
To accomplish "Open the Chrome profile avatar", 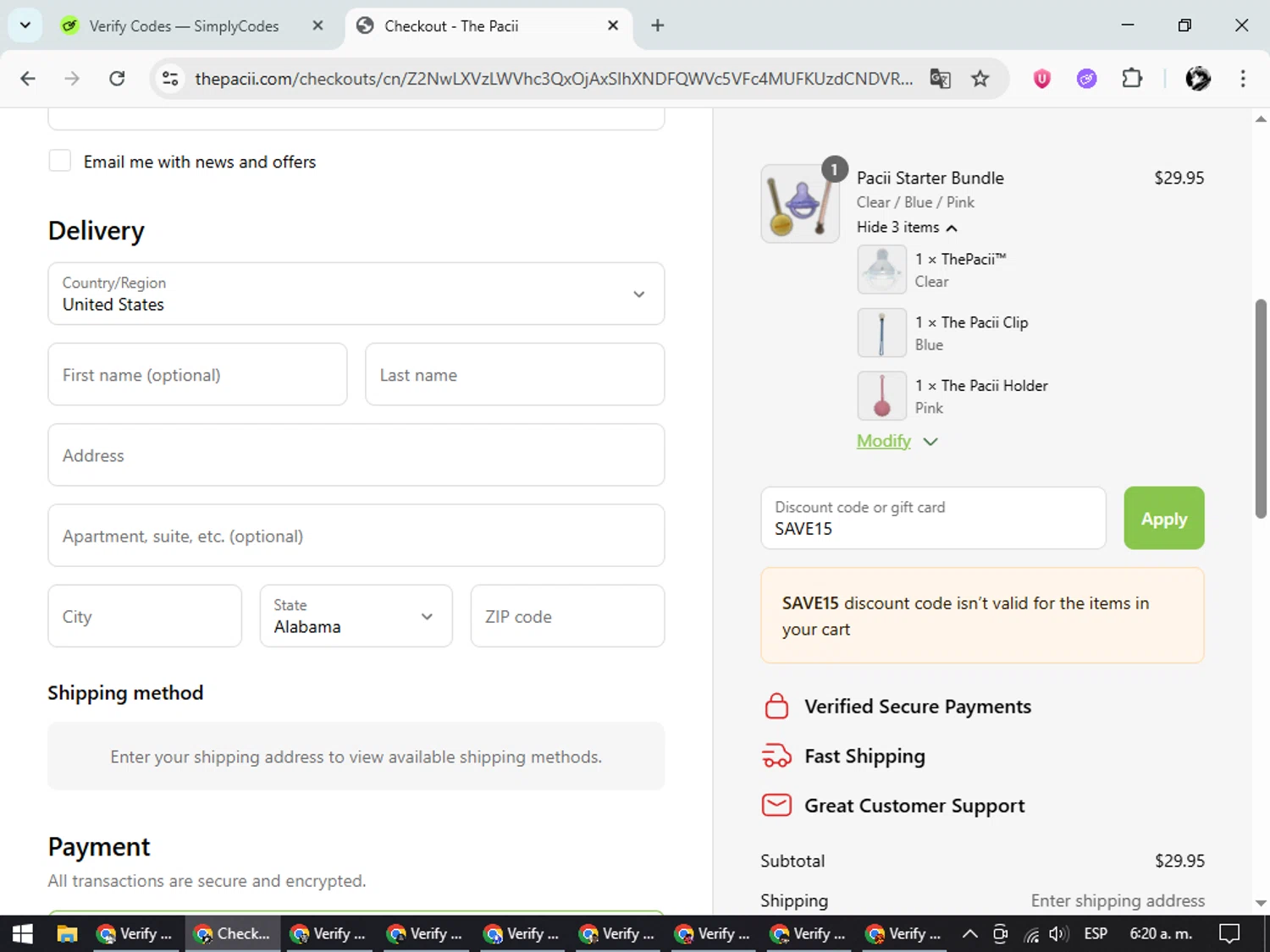I will [x=1198, y=79].
